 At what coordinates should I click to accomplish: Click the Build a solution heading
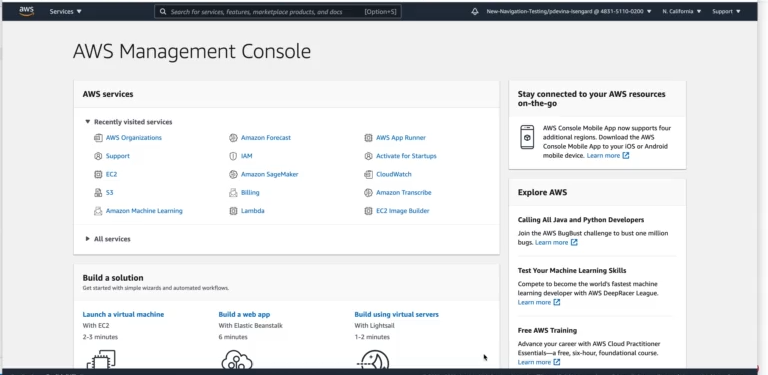pos(113,278)
